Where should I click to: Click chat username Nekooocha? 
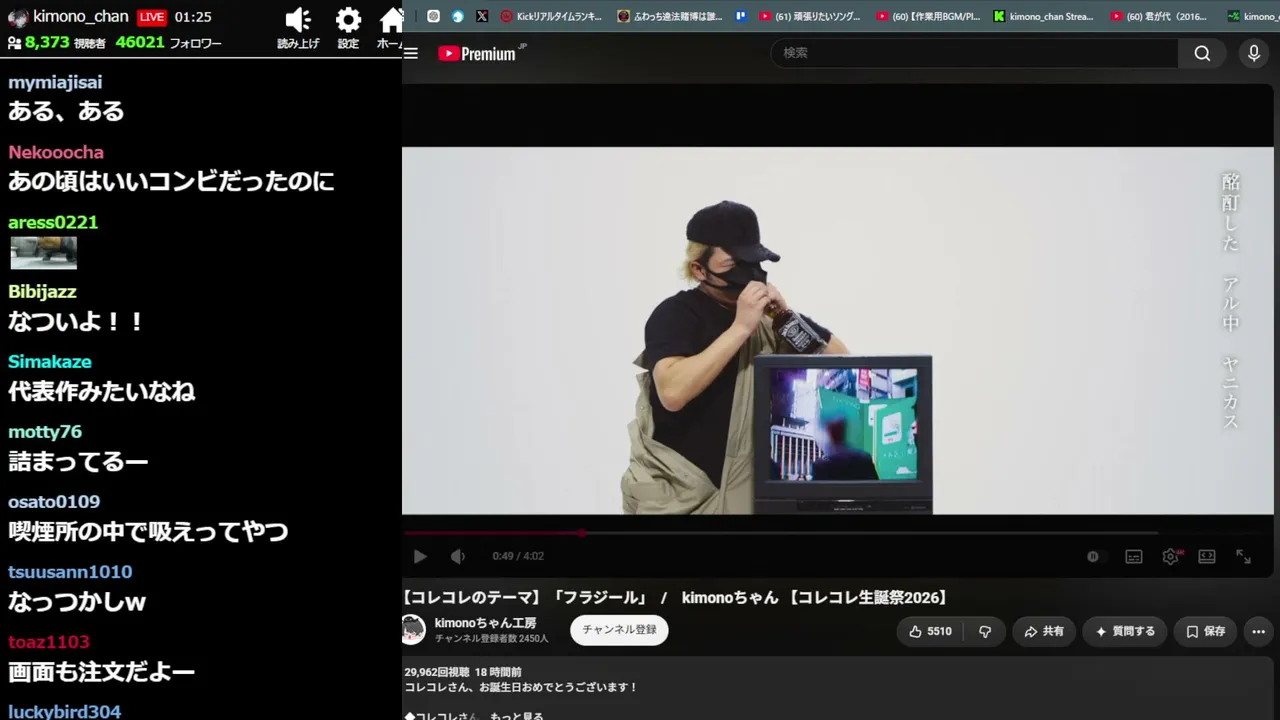56,152
